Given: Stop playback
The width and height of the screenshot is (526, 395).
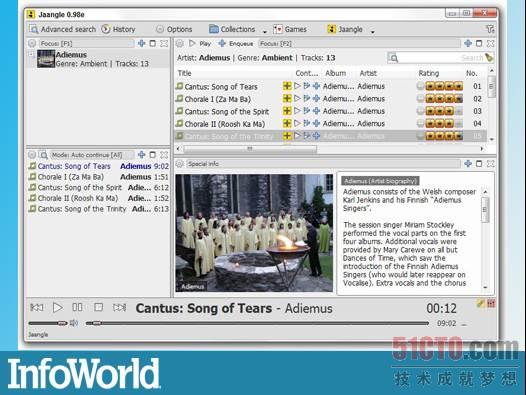Looking at the screenshot, I should [98, 307].
